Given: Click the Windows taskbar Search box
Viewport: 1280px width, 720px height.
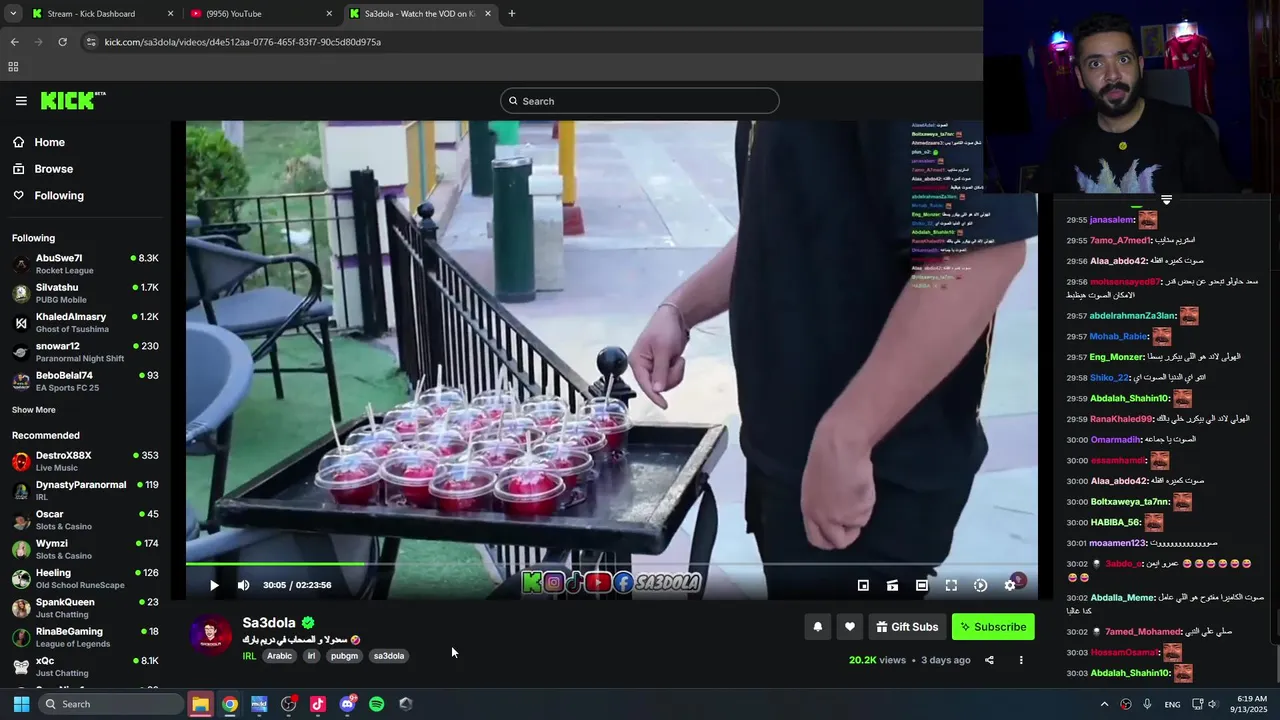Looking at the screenshot, I should click(113, 704).
